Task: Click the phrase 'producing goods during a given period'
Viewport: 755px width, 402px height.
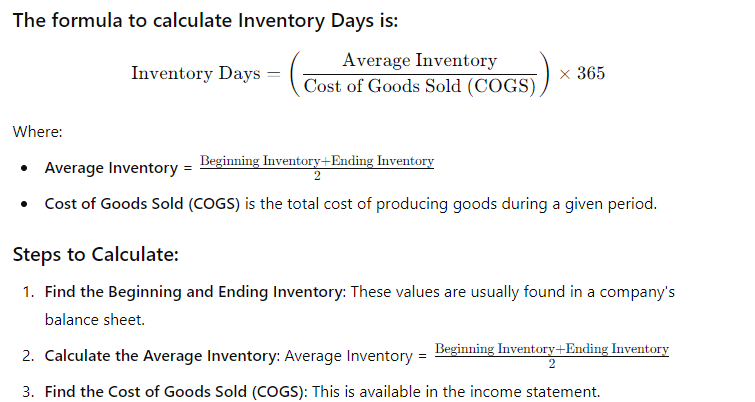Action: coord(516,204)
